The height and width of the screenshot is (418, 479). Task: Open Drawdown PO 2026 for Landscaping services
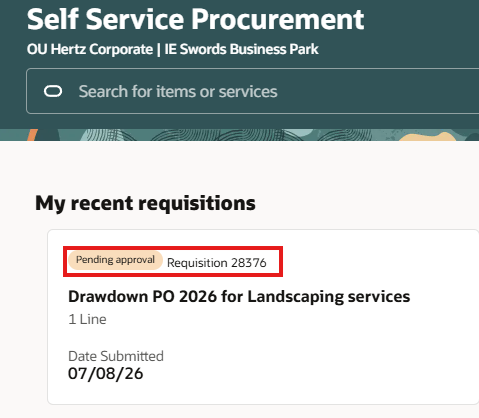coord(239,296)
